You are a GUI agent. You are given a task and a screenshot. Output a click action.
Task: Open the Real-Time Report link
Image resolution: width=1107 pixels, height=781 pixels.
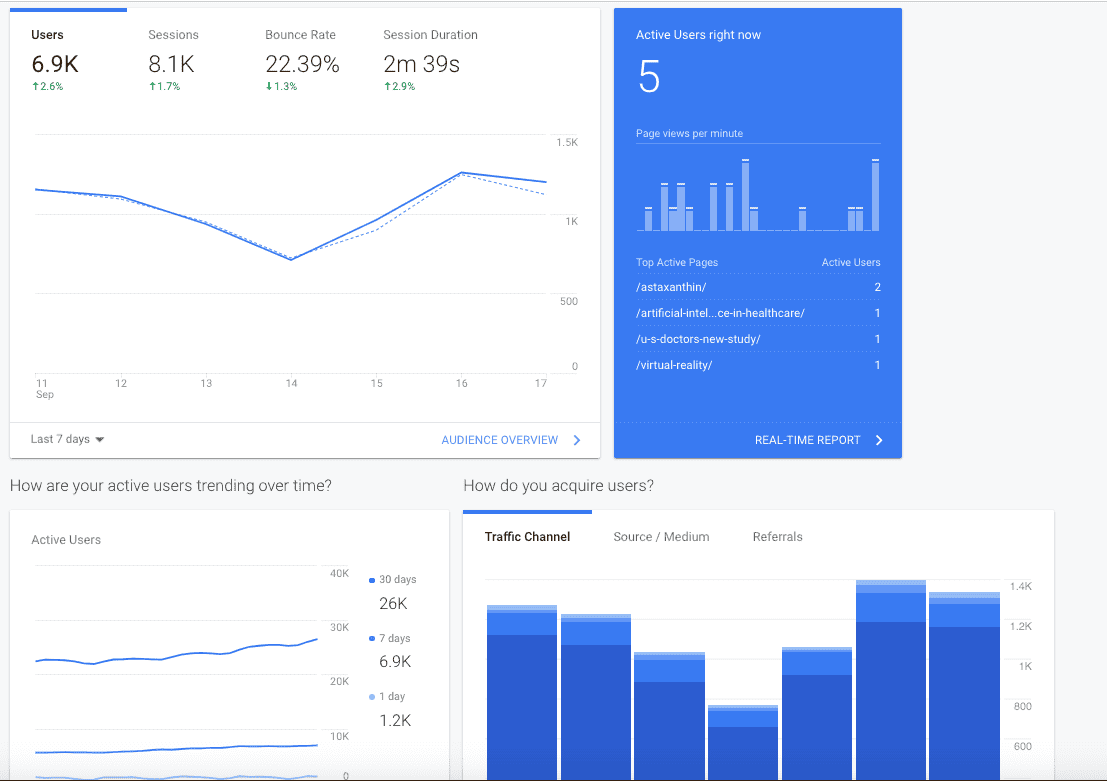tap(807, 440)
